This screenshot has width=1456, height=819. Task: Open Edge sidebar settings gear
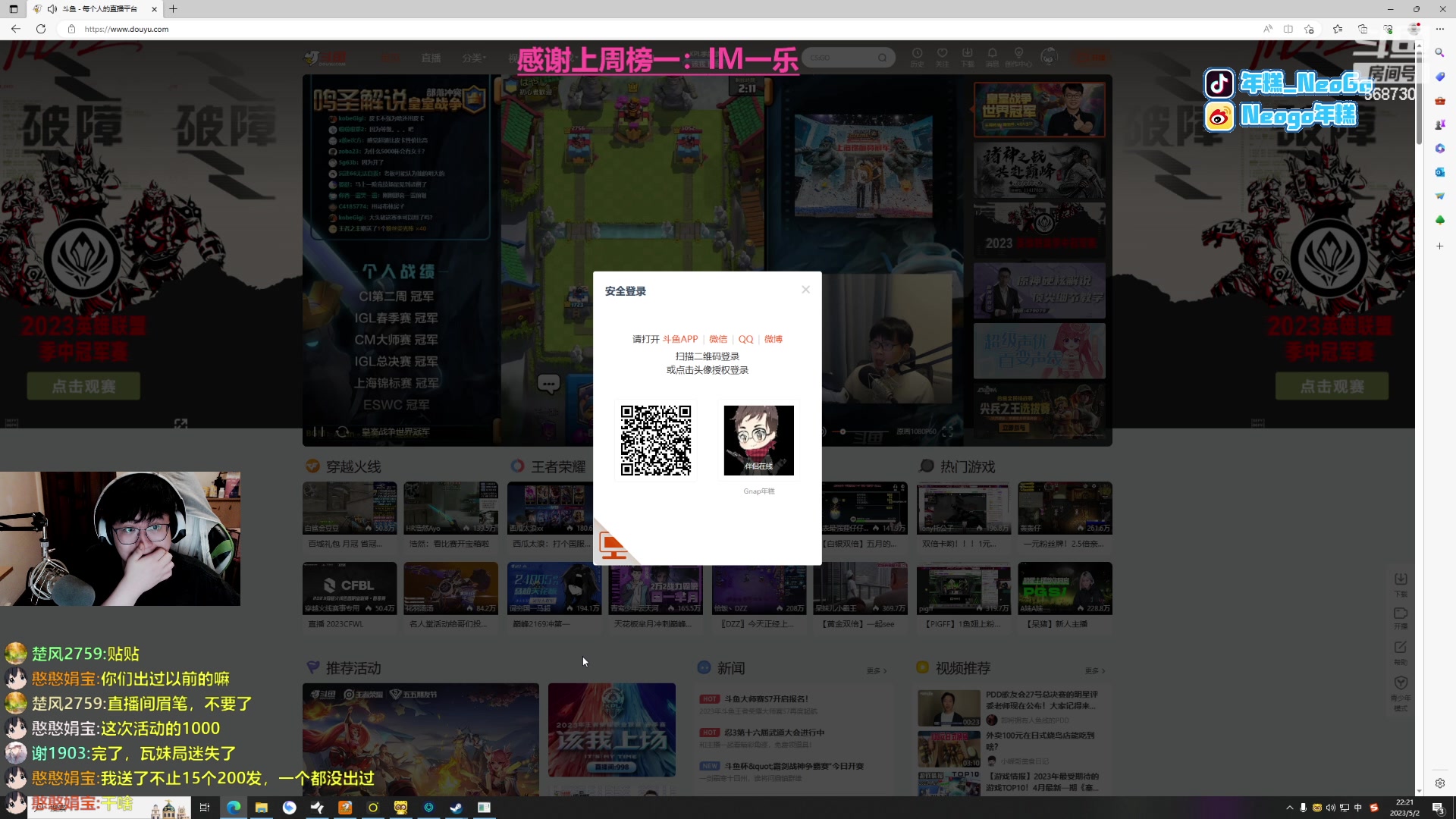[1439, 783]
